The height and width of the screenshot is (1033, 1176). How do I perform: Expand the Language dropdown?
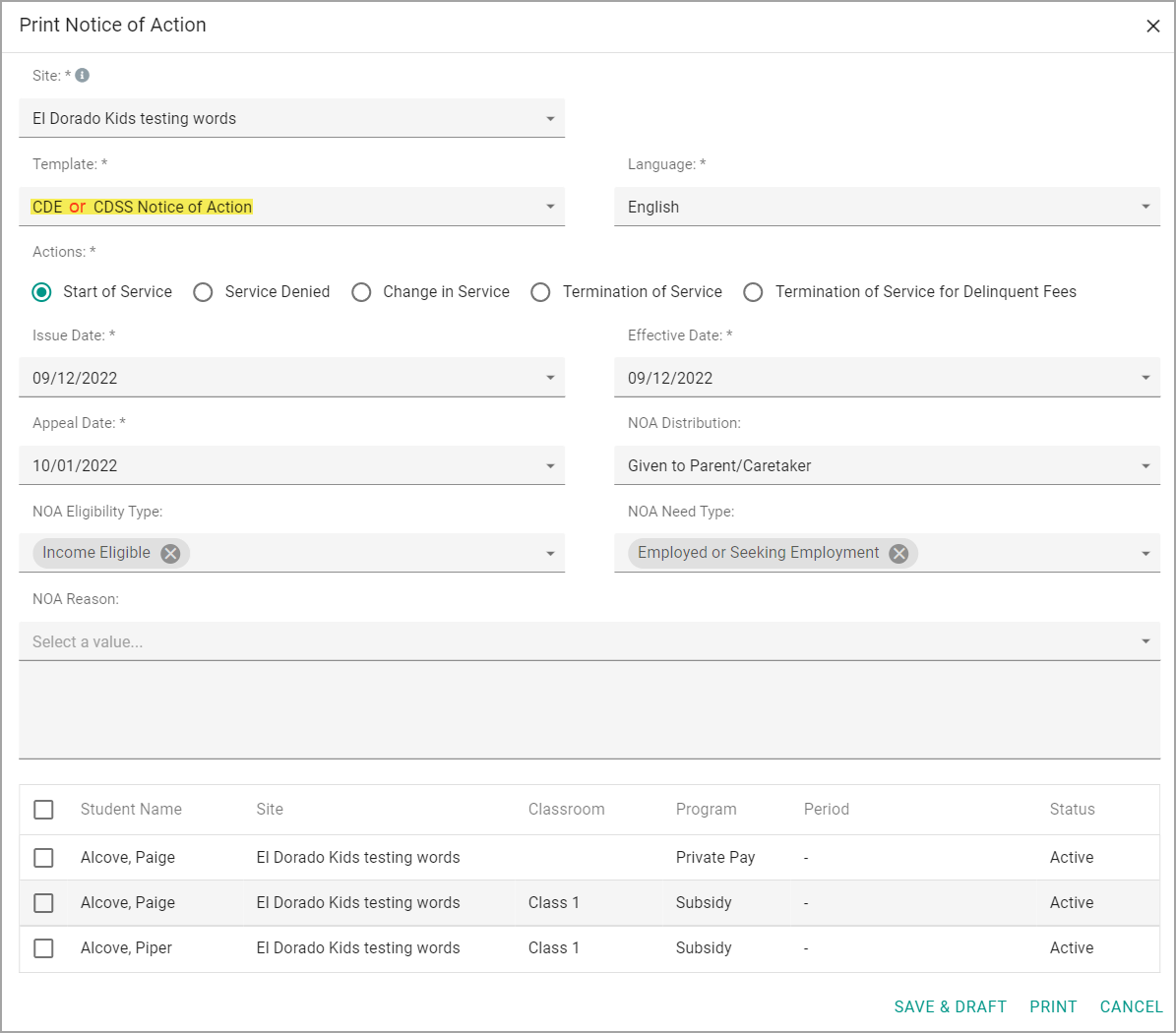coord(888,207)
